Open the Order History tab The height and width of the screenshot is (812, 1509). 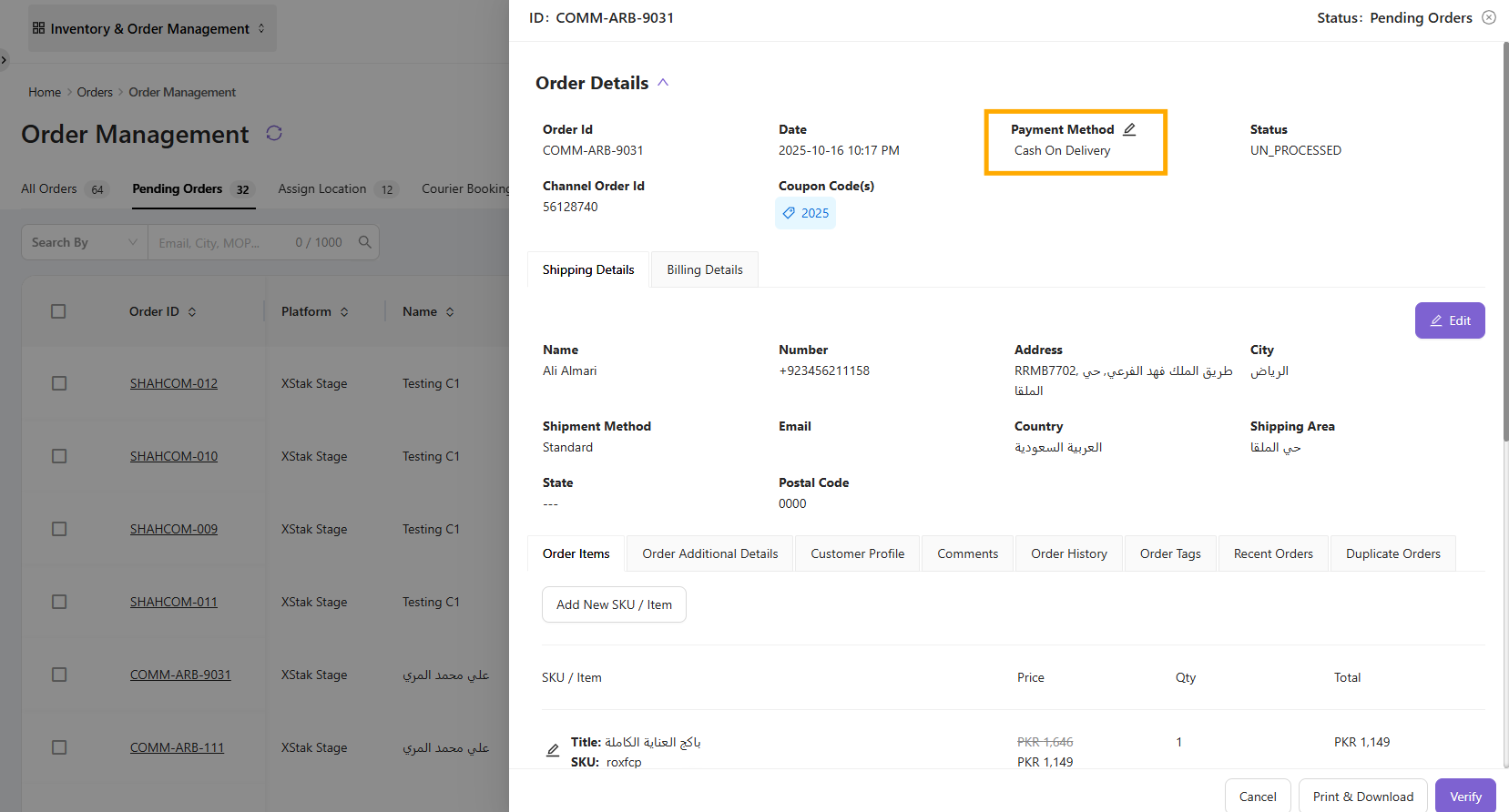(1068, 553)
